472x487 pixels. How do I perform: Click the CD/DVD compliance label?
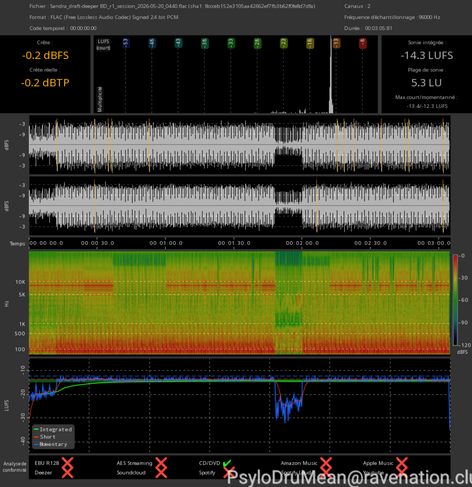tap(210, 463)
